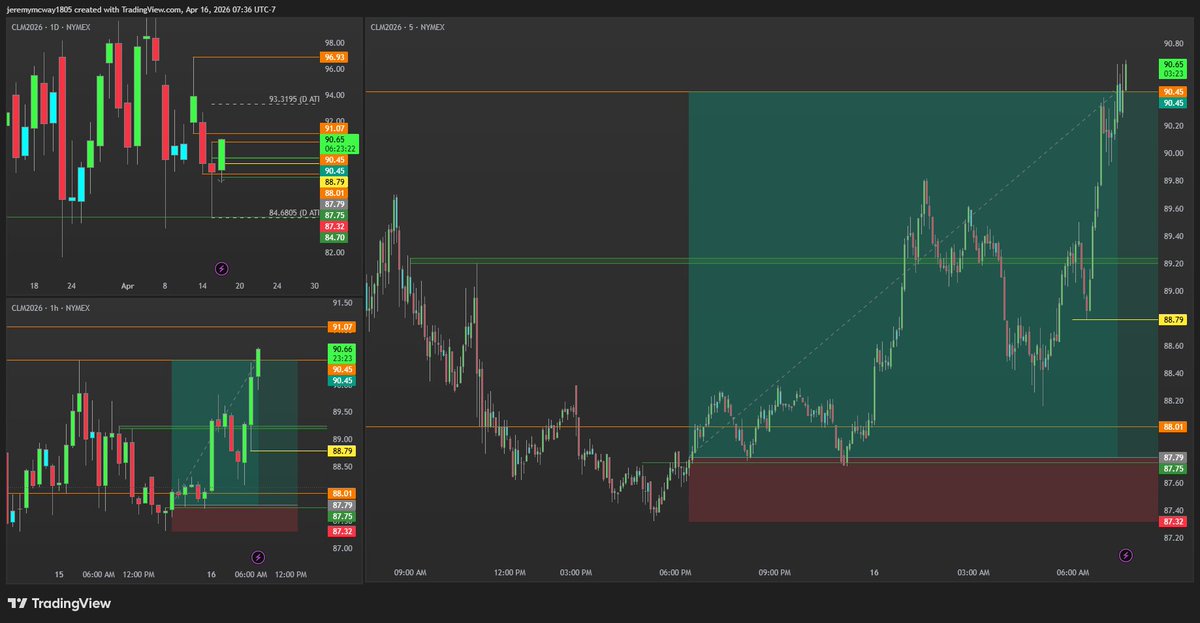Click the green 90.66 last price label on 1h chart
Image resolution: width=1200 pixels, height=623 pixels.
click(x=340, y=349)
